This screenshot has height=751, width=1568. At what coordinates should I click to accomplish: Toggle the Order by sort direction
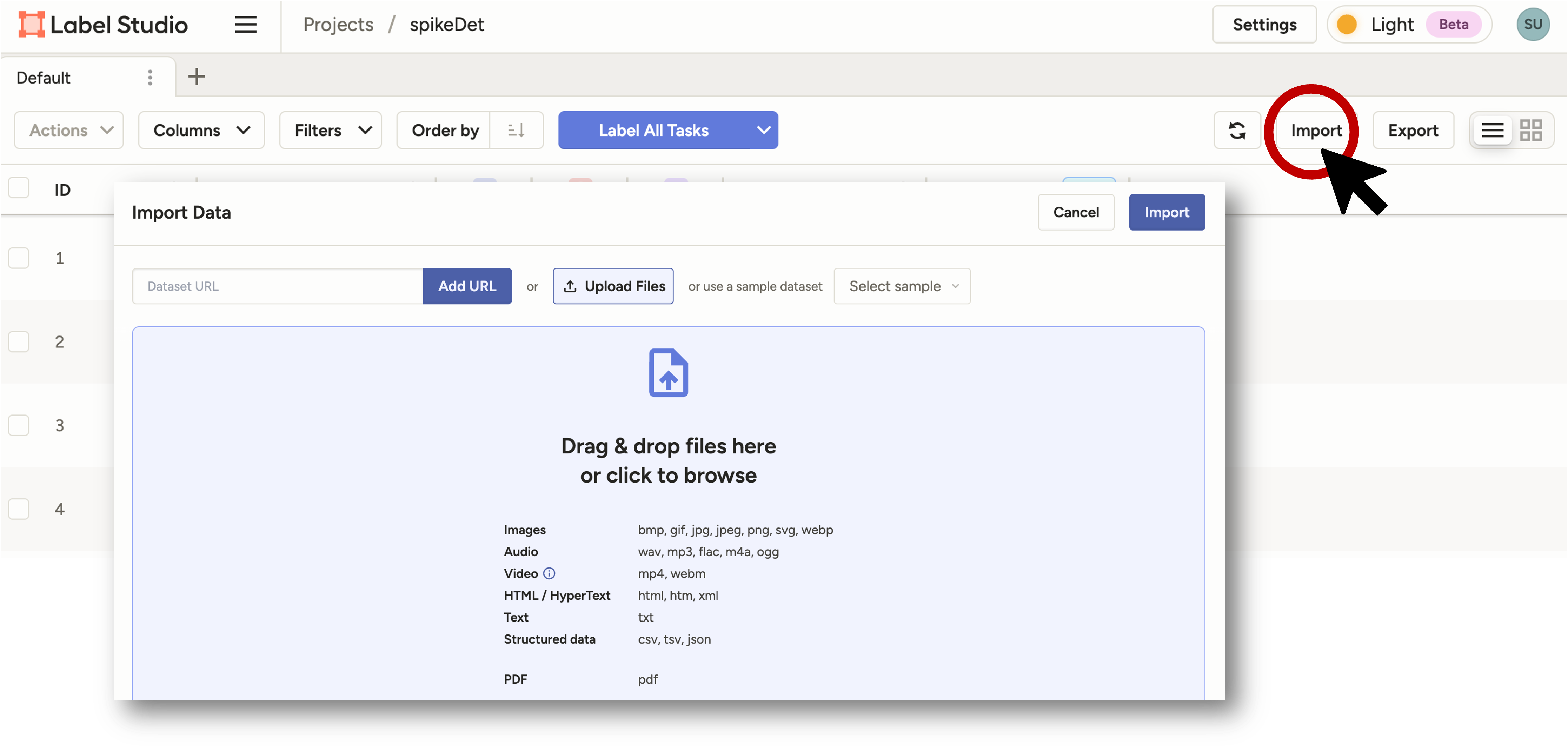(x=516, y=130)
